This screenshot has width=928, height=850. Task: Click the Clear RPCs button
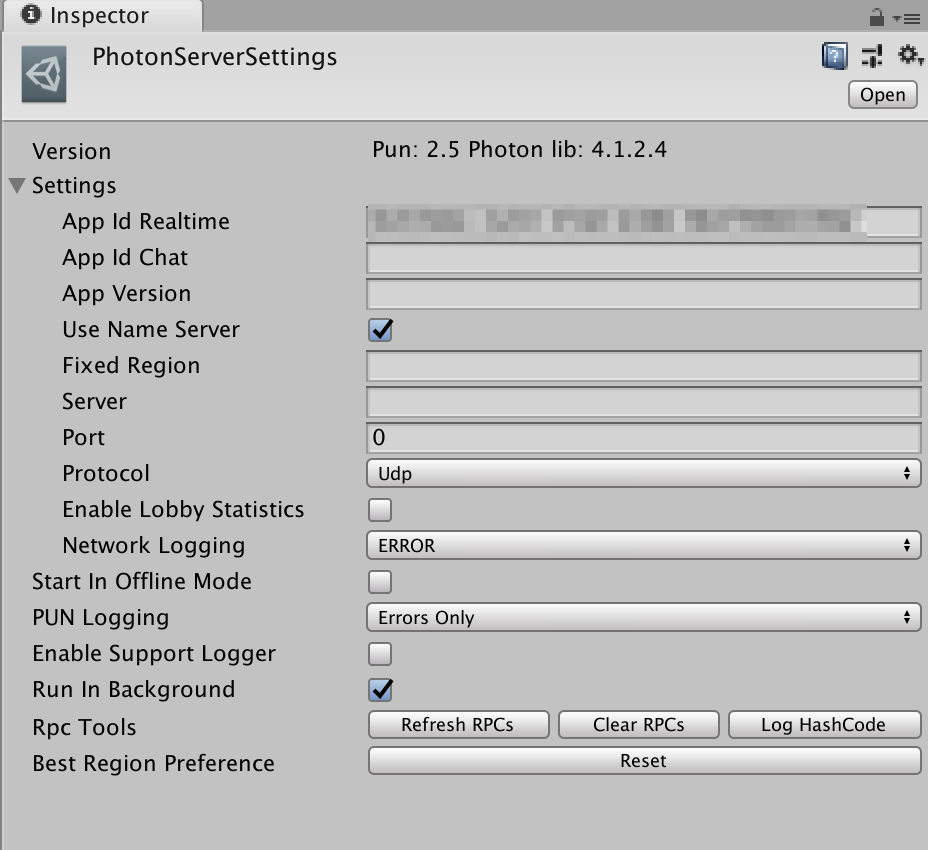pyautogui.click(x=639, y=725)
